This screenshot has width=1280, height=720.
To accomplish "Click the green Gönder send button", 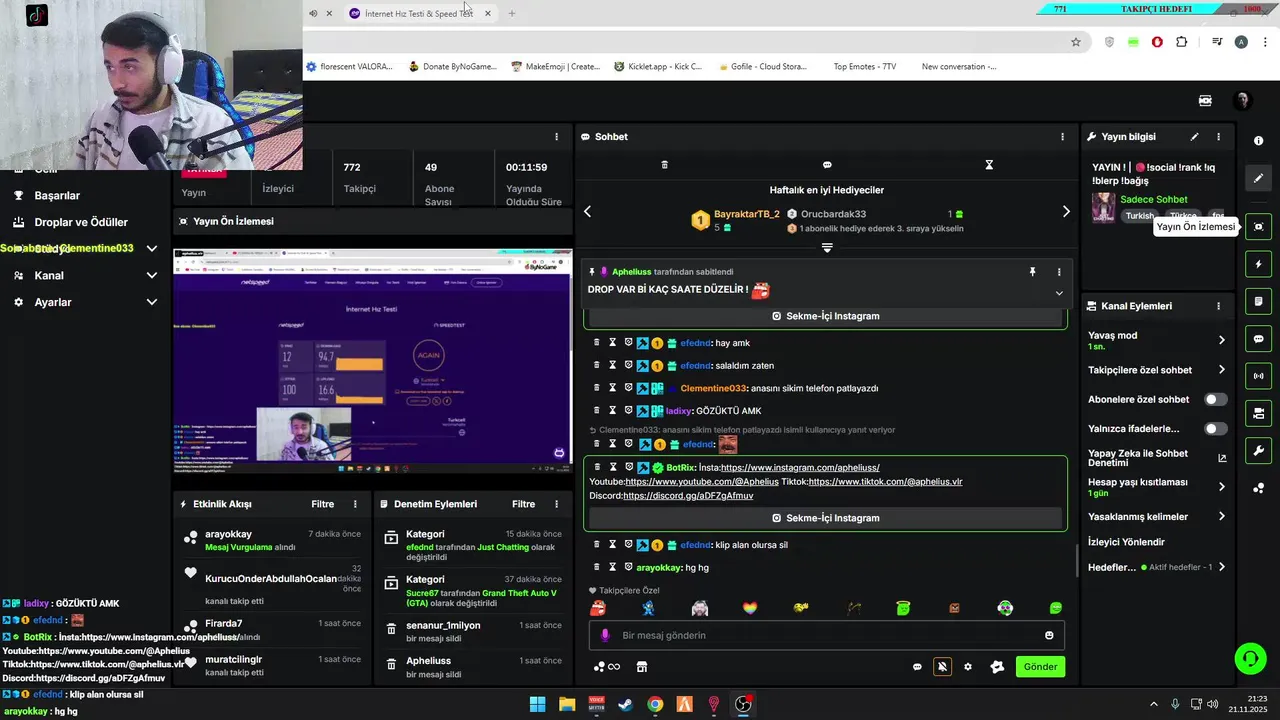I will pyautogui.click(x=1040, y=667).
